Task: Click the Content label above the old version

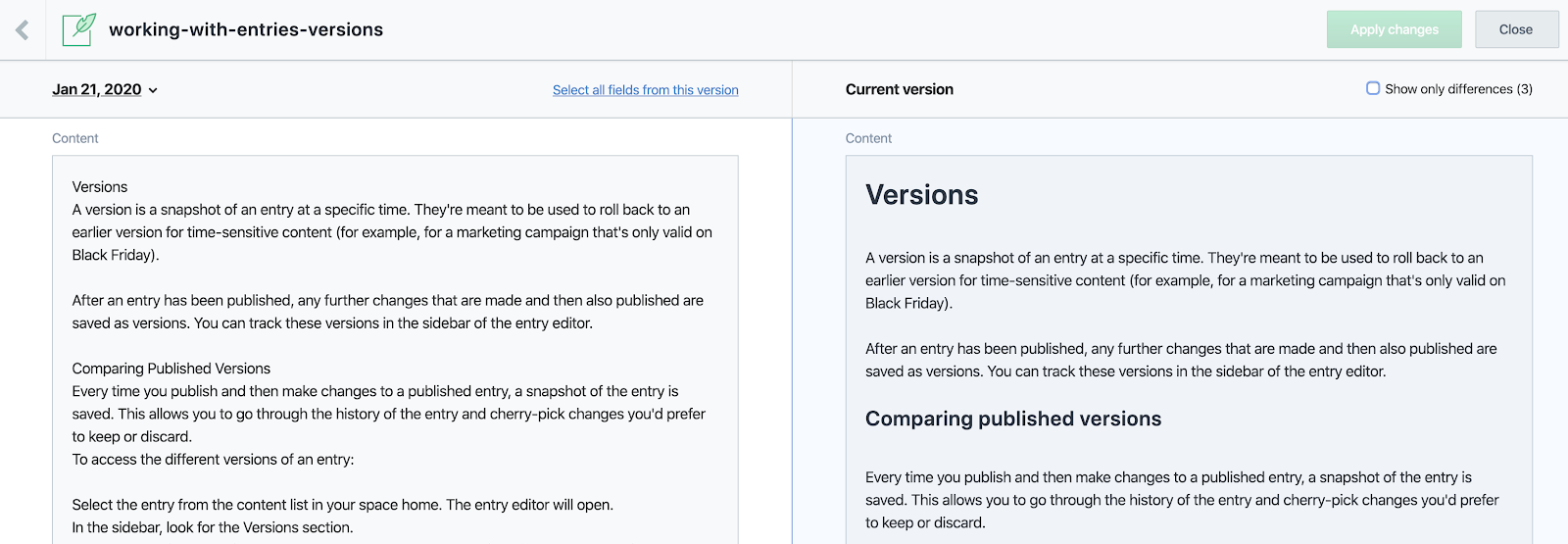Action: [75, 138]
